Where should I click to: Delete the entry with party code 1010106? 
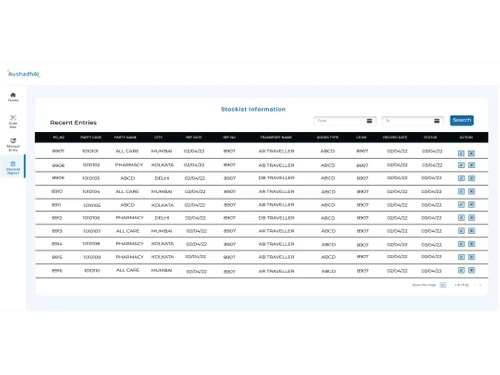[x=471, y=218]
